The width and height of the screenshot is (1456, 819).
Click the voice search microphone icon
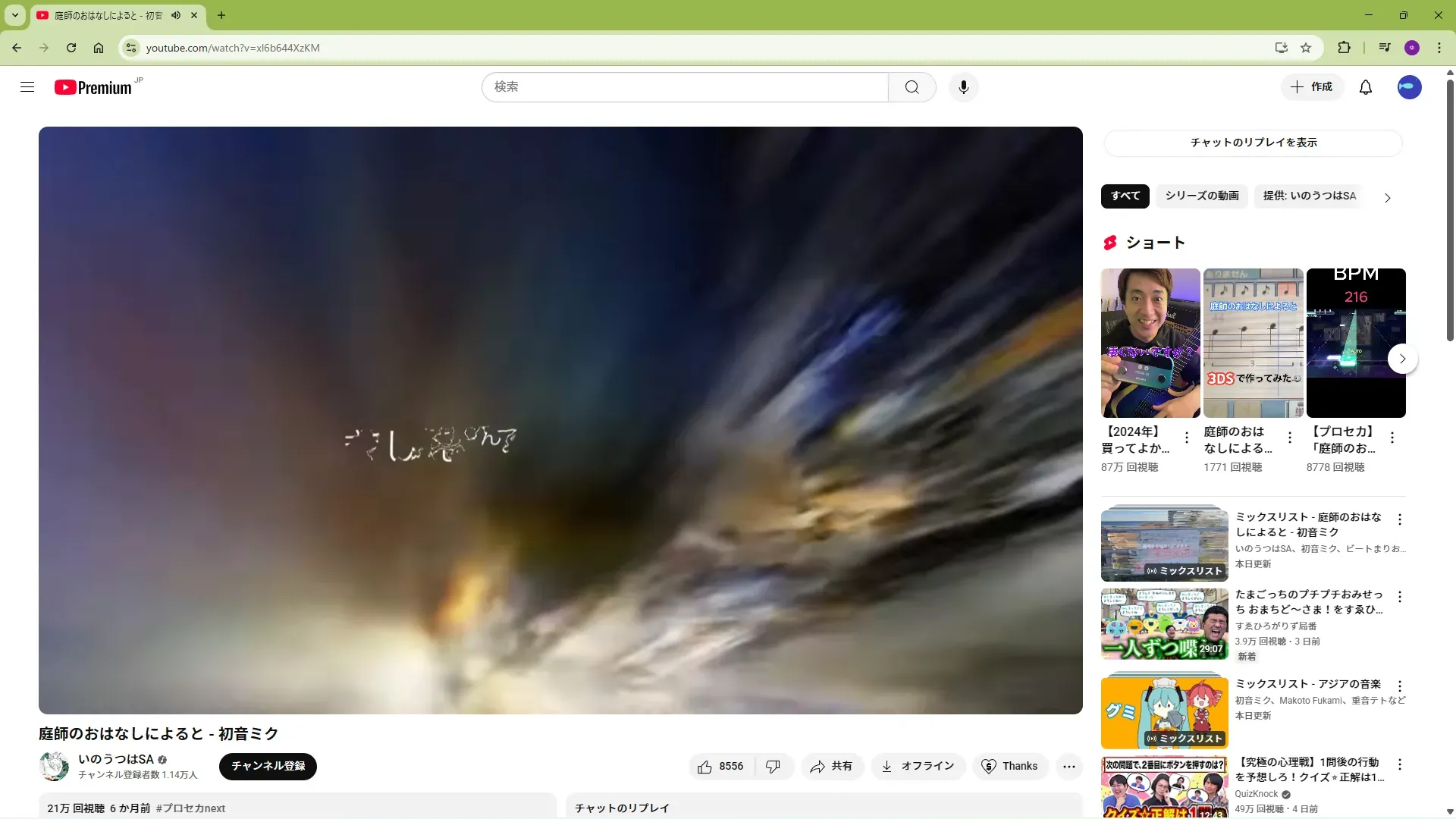[963, 87]
